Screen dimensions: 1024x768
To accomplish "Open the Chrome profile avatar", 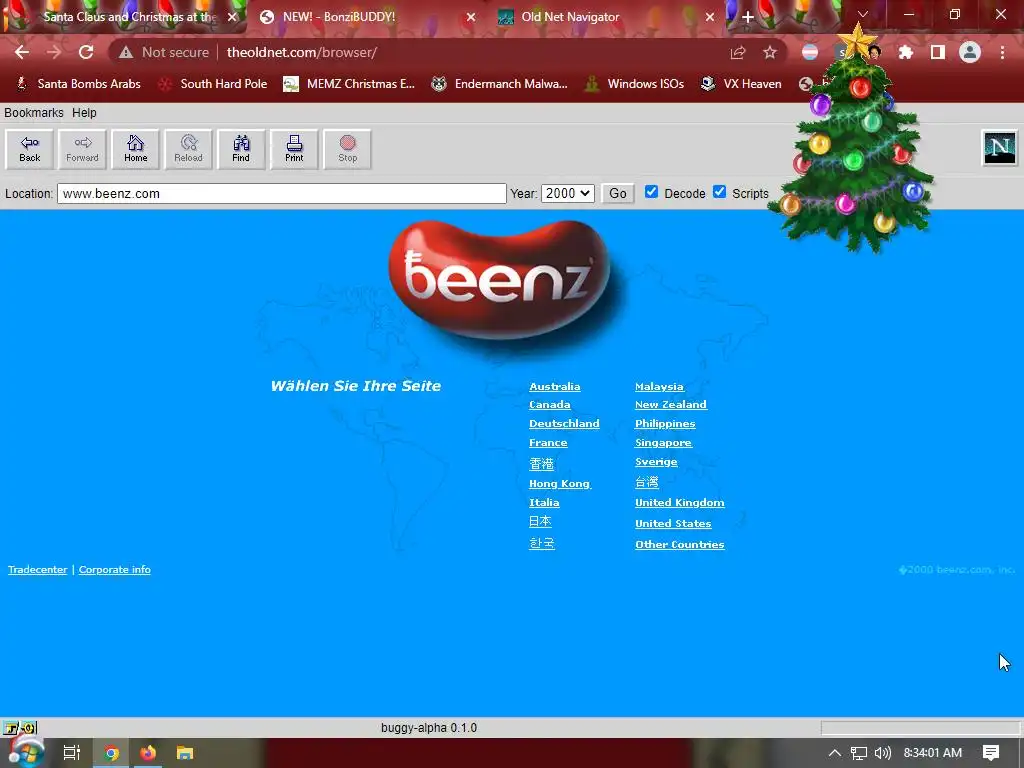I will click(x=970, y=52).
